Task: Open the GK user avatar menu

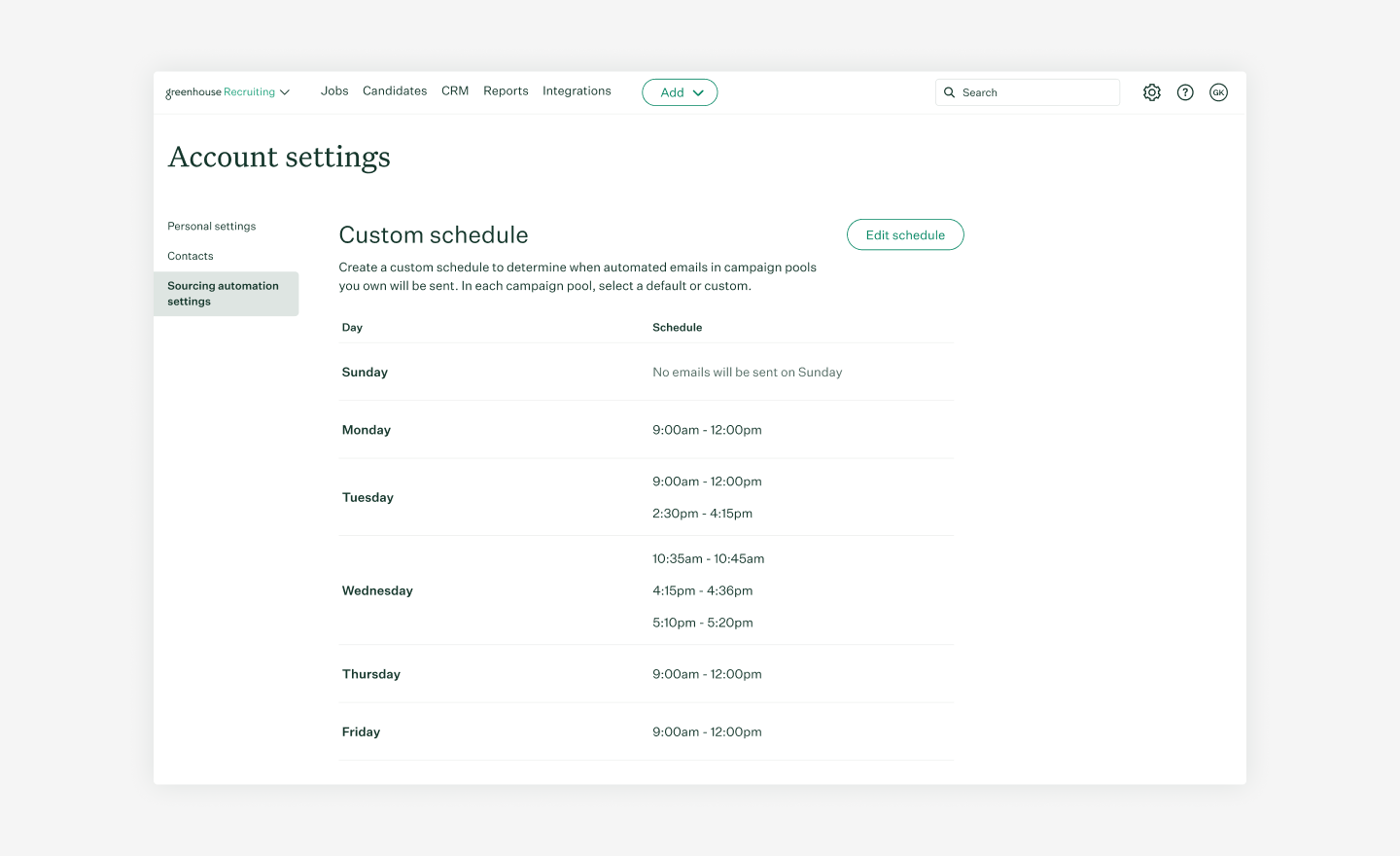Action: click(1218, 91)
